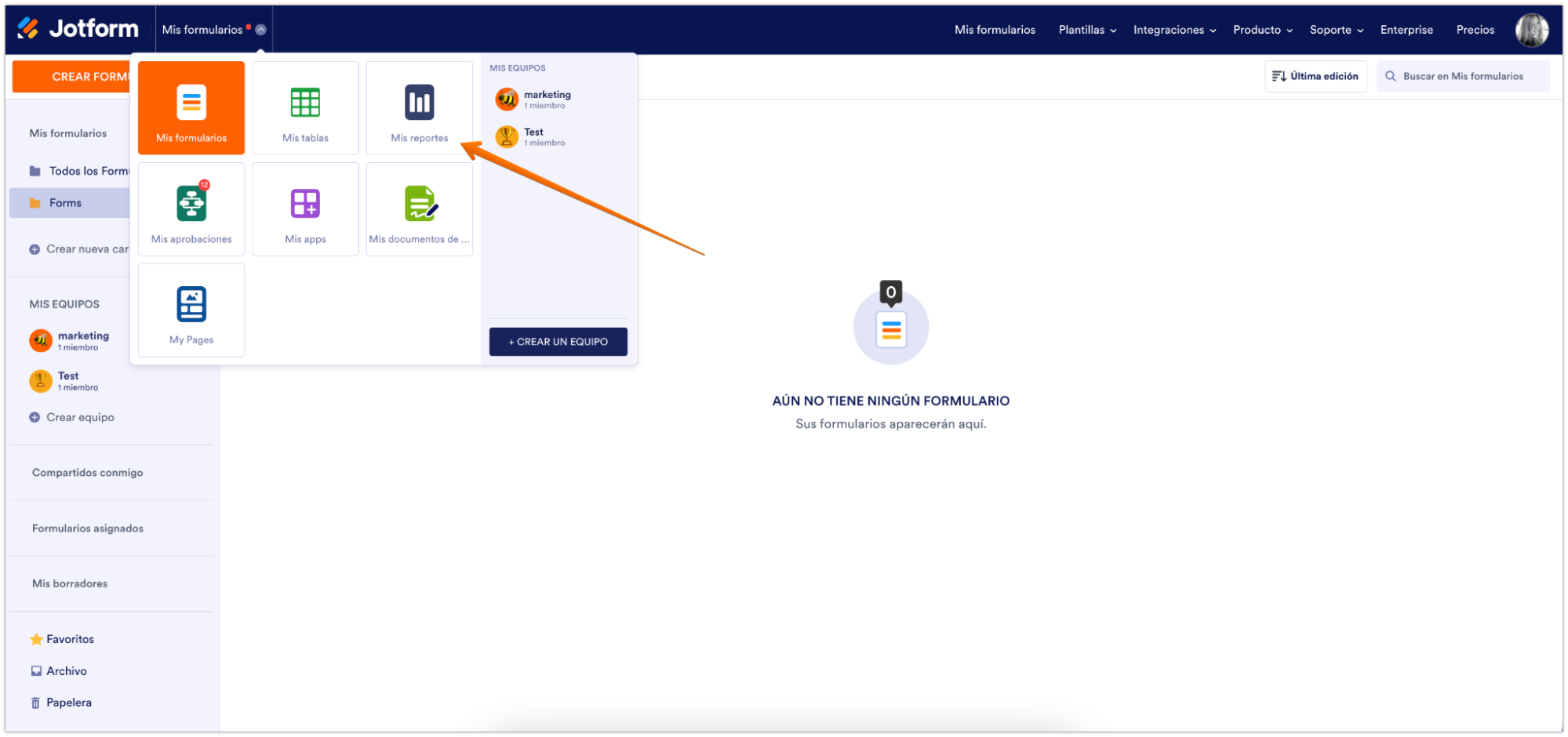This screenshot has height=737, width=1568.
Task: Select Test team in the app picker panel
Action: (x=530, y=136)
